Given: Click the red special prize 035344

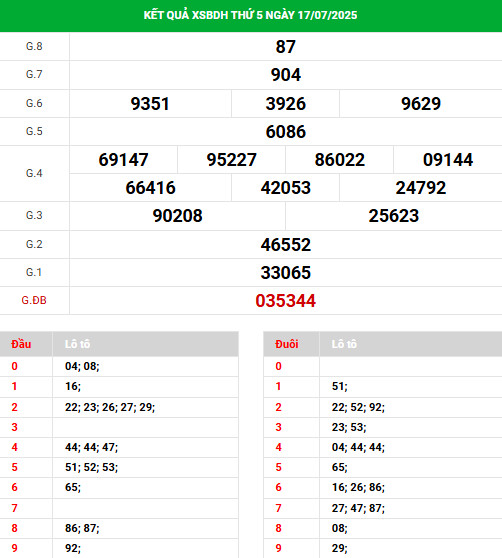Looking at the screenshot, I should coord(285,301).
